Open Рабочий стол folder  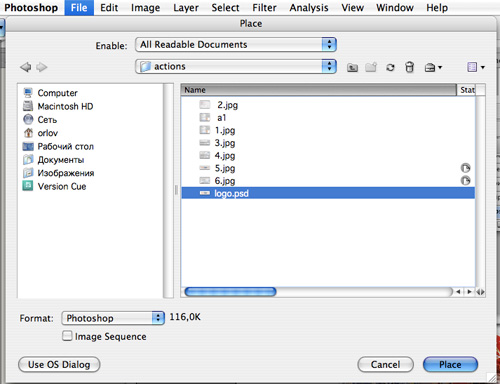[58, 146]
